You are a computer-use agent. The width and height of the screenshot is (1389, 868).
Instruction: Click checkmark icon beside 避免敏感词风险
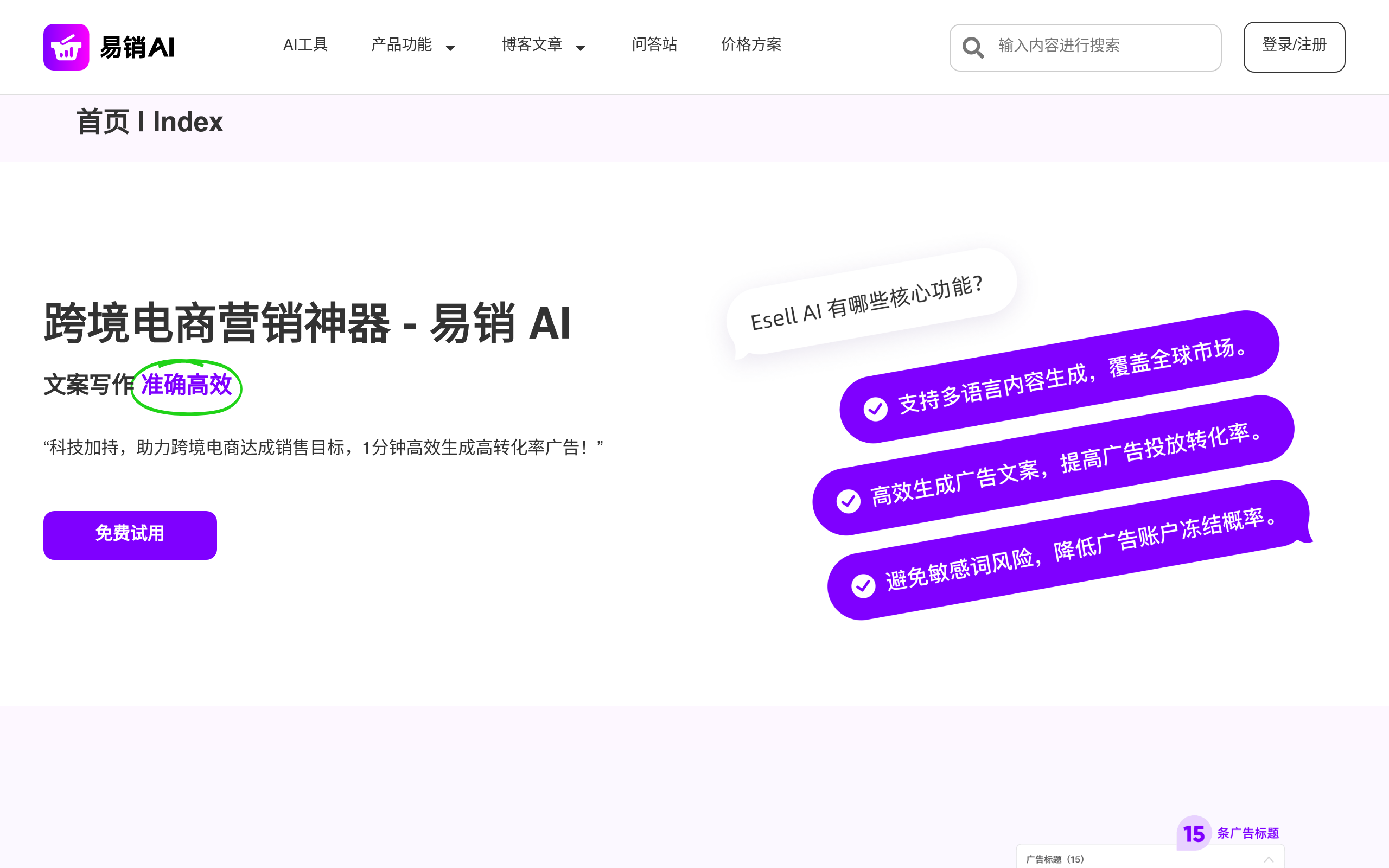(863, 585)
